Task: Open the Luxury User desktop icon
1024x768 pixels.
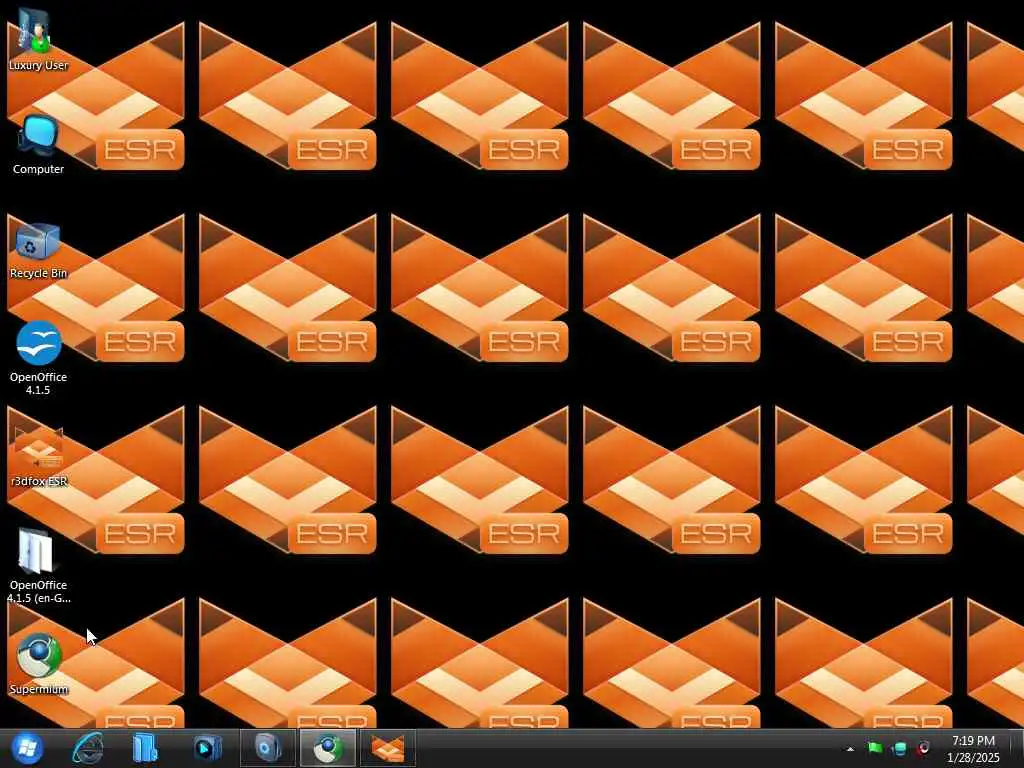Action: (38, 39)
